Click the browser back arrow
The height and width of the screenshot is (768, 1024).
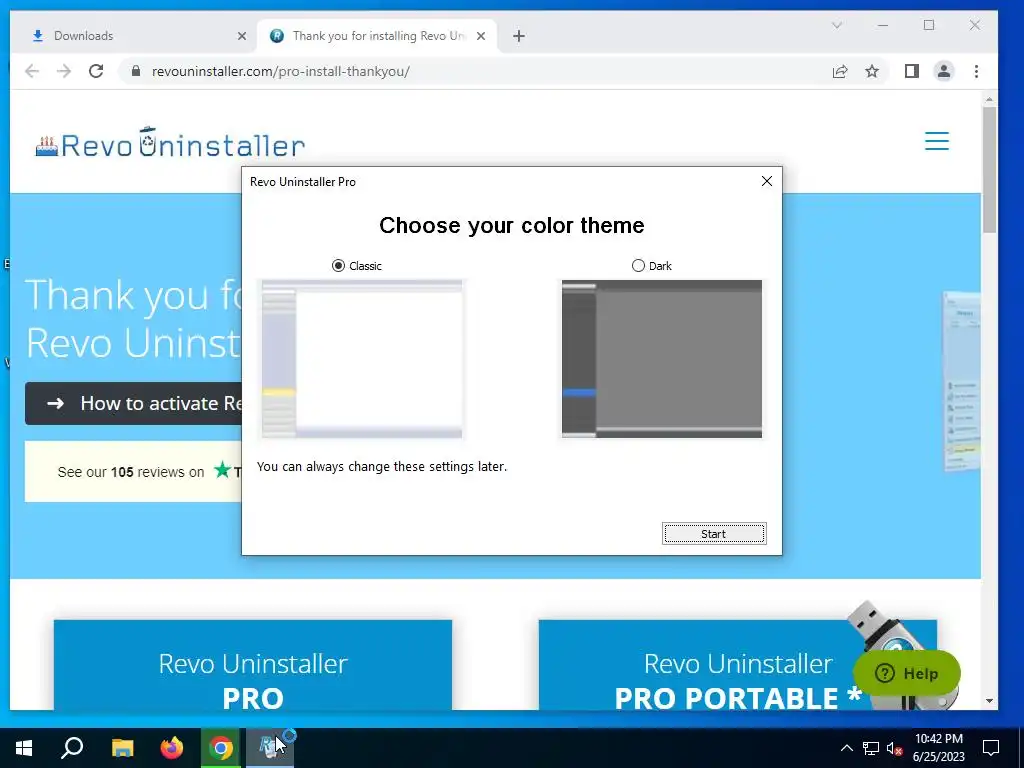point(32,71)
